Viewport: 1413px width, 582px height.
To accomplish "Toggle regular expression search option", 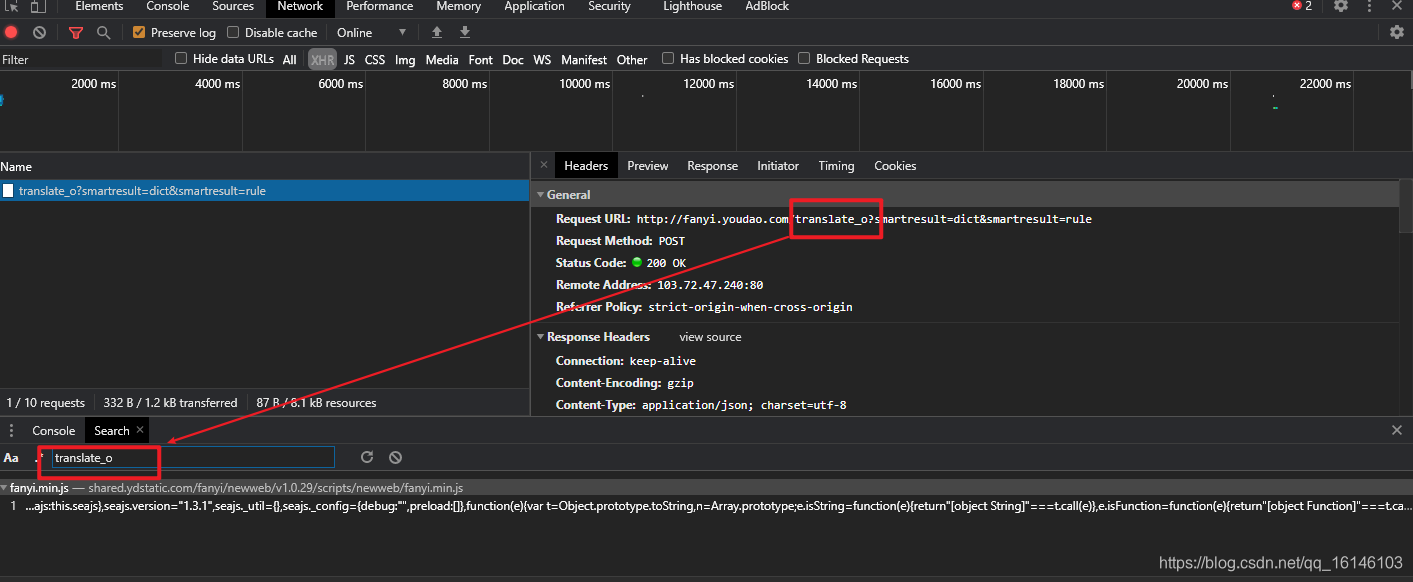I will click(x=40, y=457).
